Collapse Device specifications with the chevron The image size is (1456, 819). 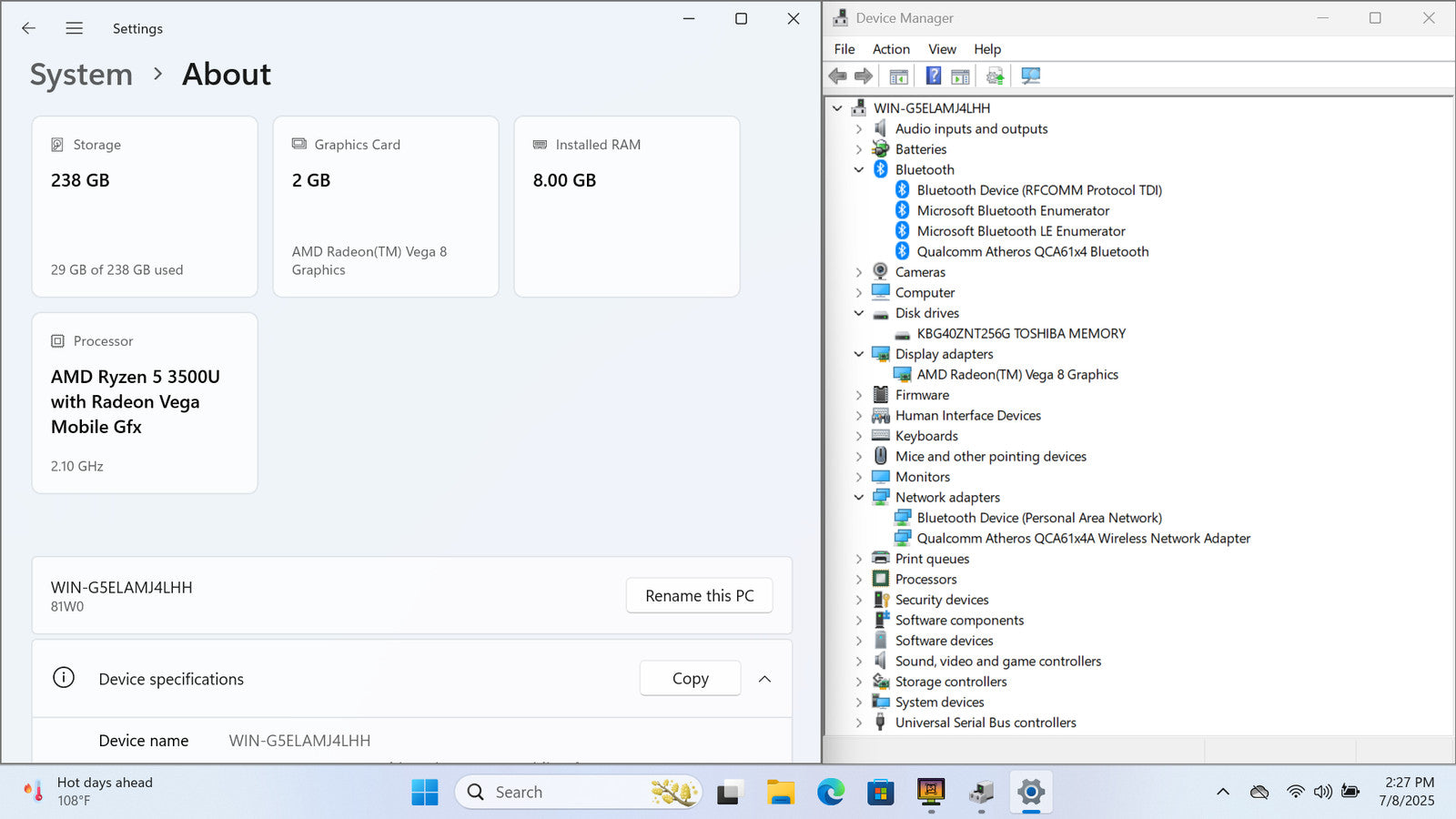click(x=764, y=679)
